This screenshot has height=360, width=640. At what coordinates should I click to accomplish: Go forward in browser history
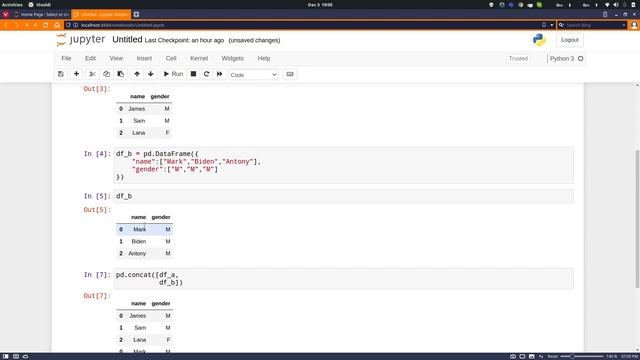[16, 25]
